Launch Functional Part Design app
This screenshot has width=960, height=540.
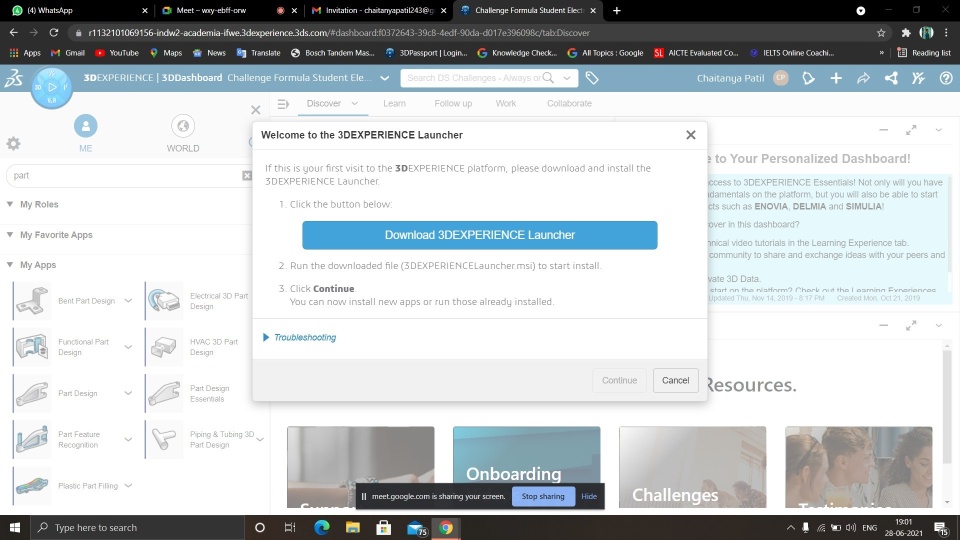[x=32, y=347]
